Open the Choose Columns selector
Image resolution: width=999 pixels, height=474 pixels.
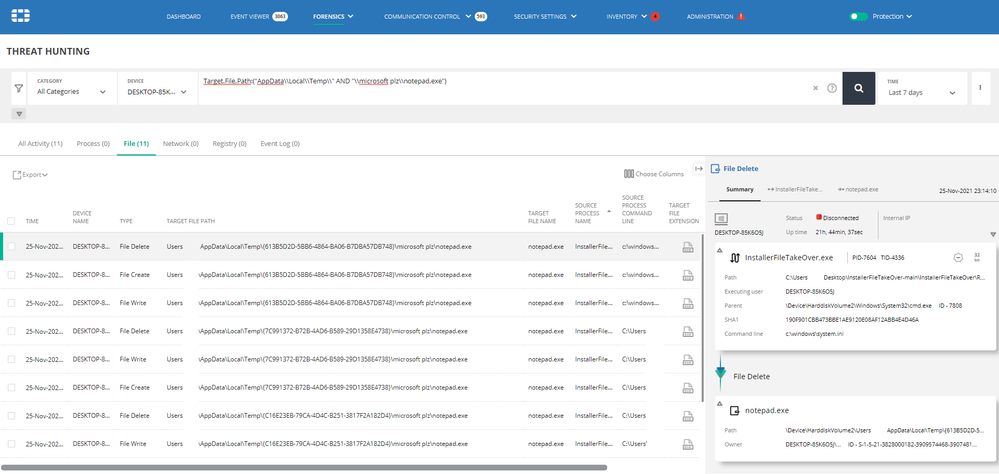(654, 174)
